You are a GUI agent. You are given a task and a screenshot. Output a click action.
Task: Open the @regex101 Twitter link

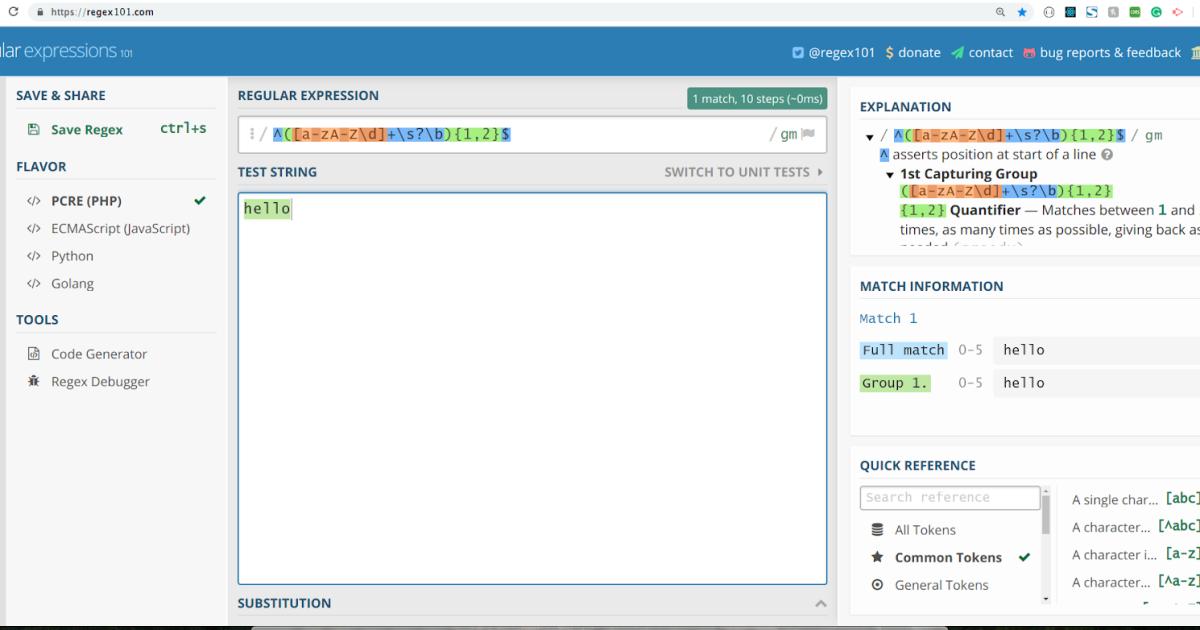[833, 52]
